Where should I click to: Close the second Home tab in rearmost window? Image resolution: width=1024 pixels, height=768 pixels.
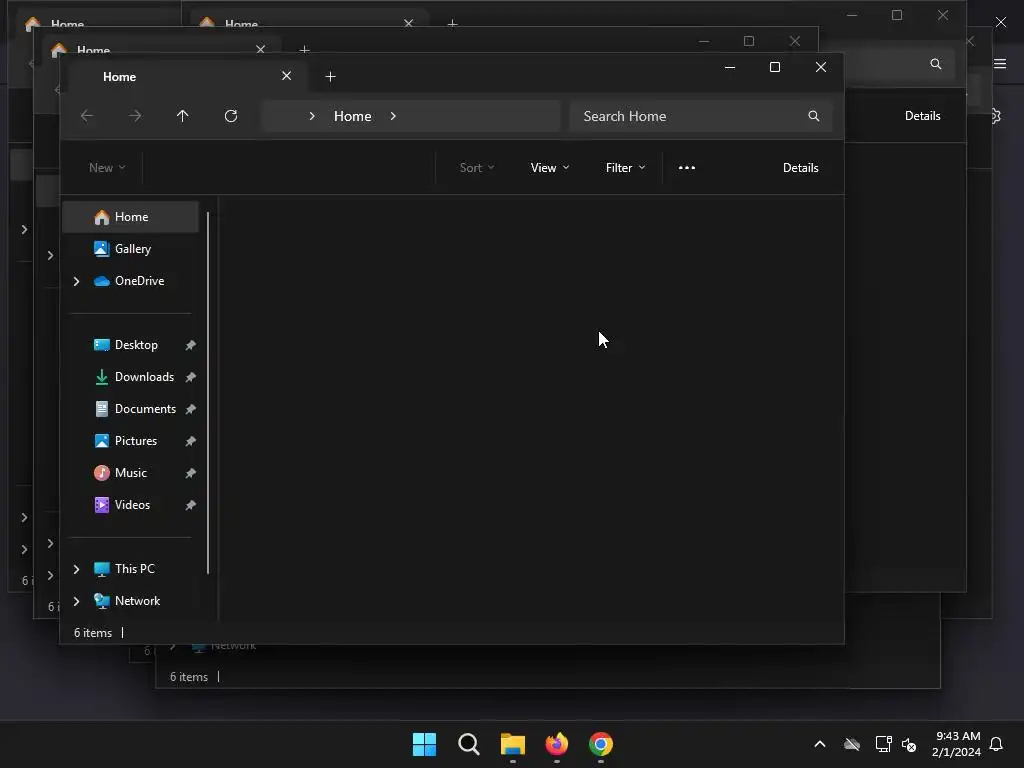408,23
